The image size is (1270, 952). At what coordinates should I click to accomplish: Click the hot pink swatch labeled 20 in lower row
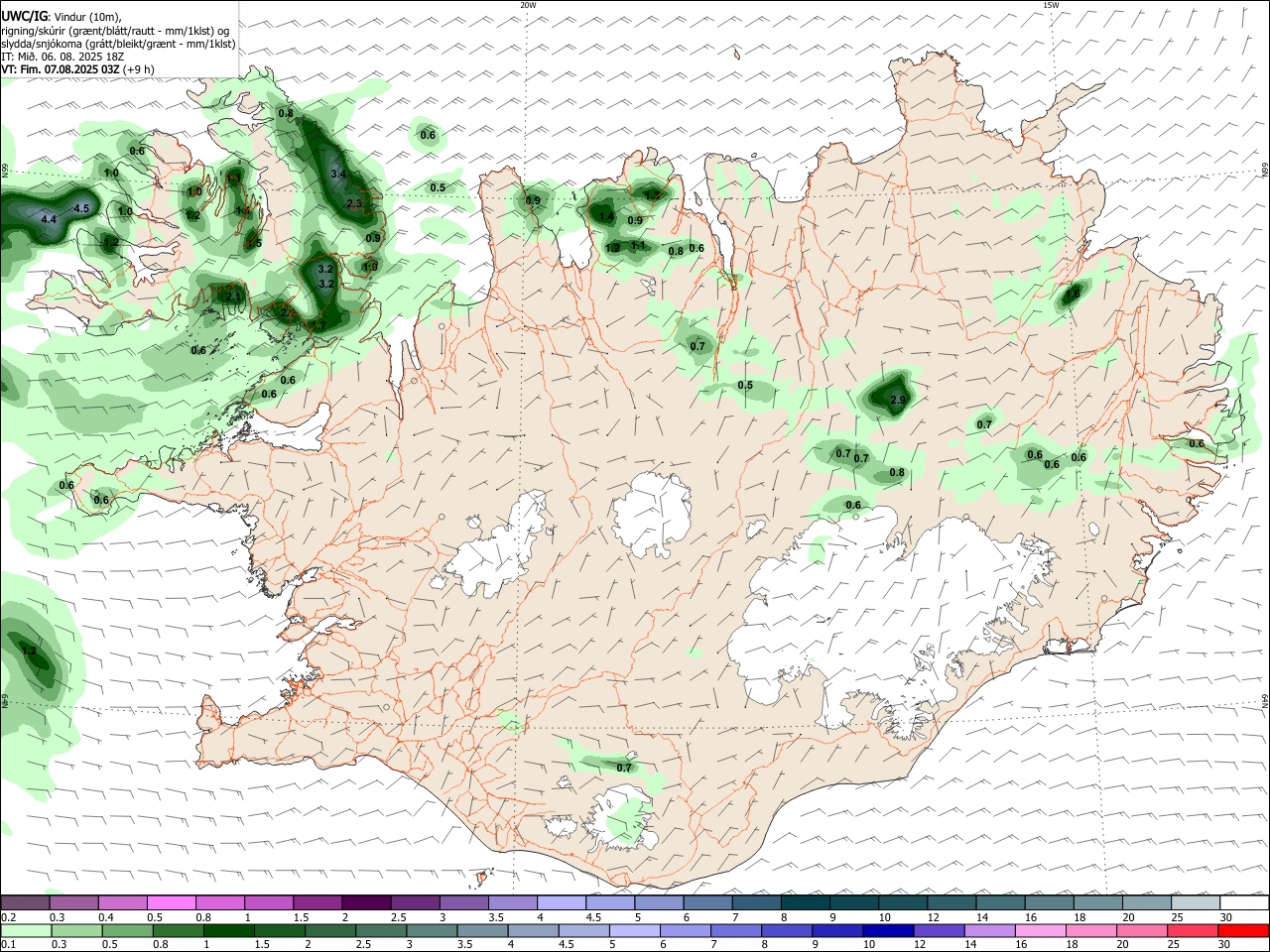pos(1141,930)
